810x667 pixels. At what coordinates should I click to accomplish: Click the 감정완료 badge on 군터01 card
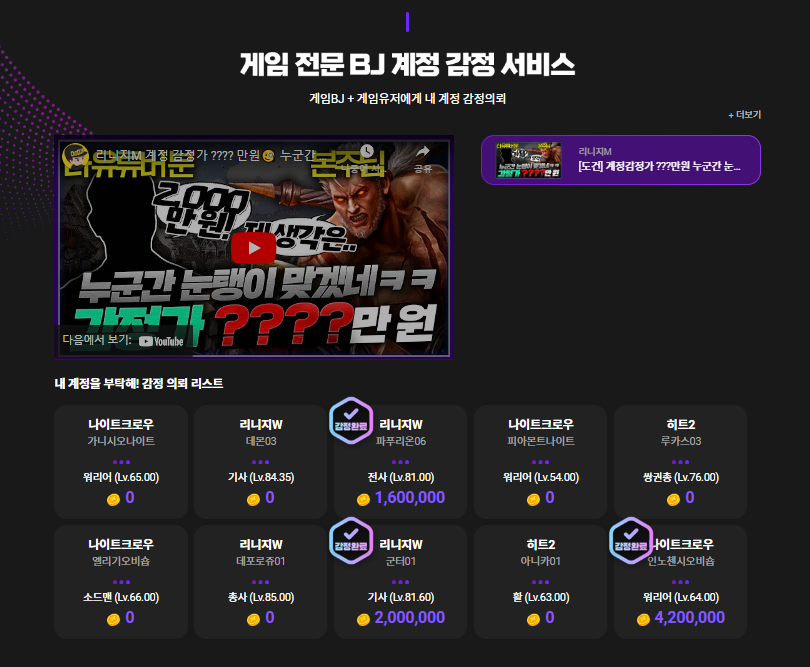coord(351,540)
